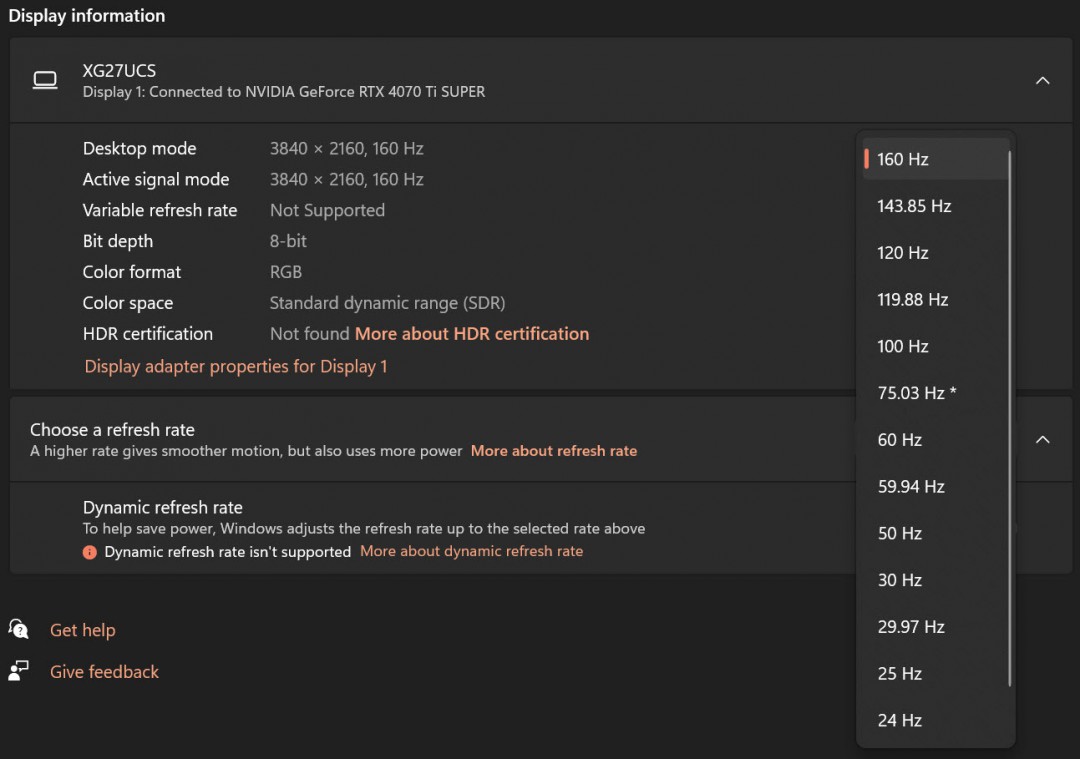Click the Get help chat icon
The width and height of the screenshot is (1080, 759).
tap(19, 629)
